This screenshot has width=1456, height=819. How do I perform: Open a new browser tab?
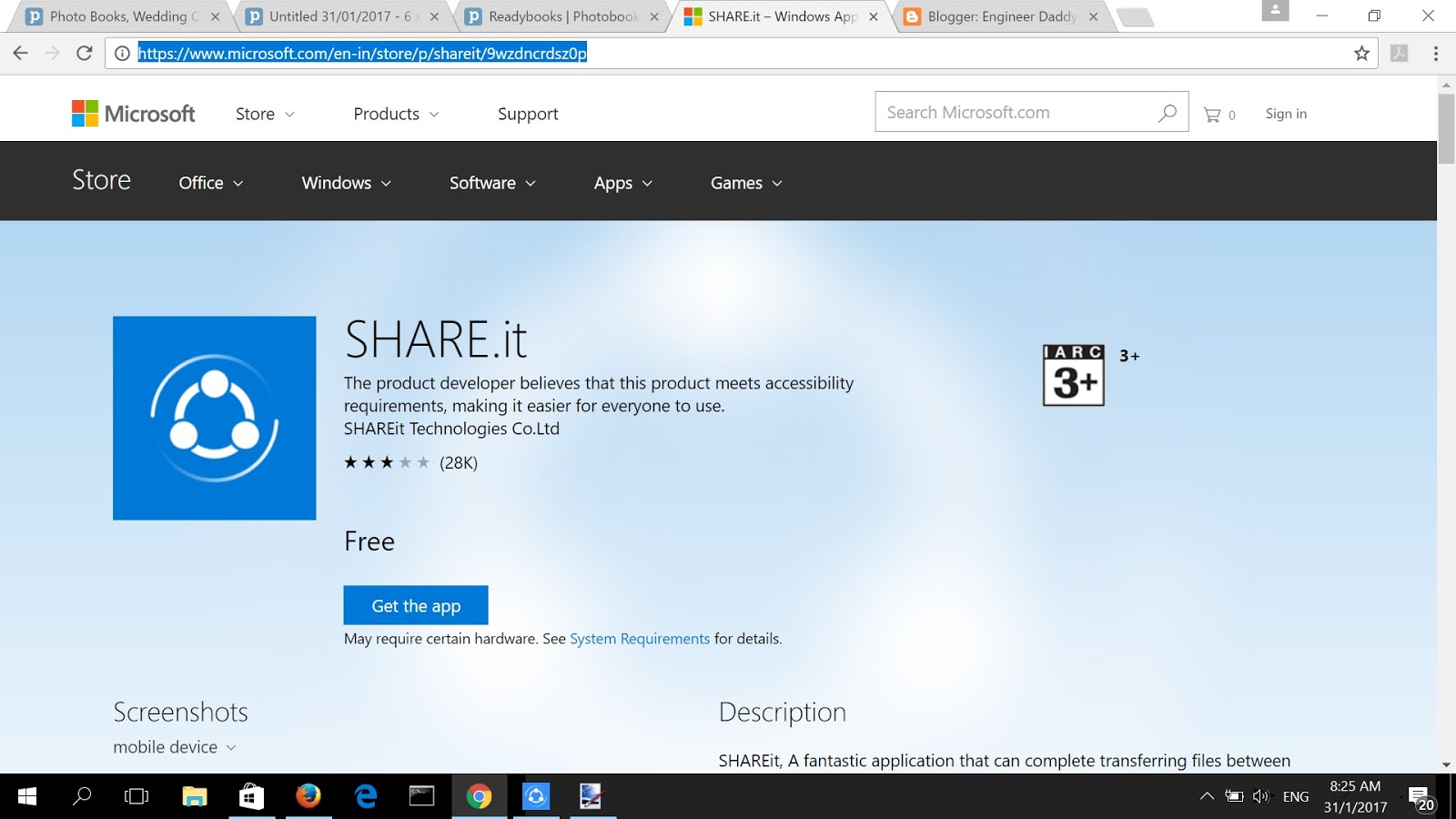1134,16
